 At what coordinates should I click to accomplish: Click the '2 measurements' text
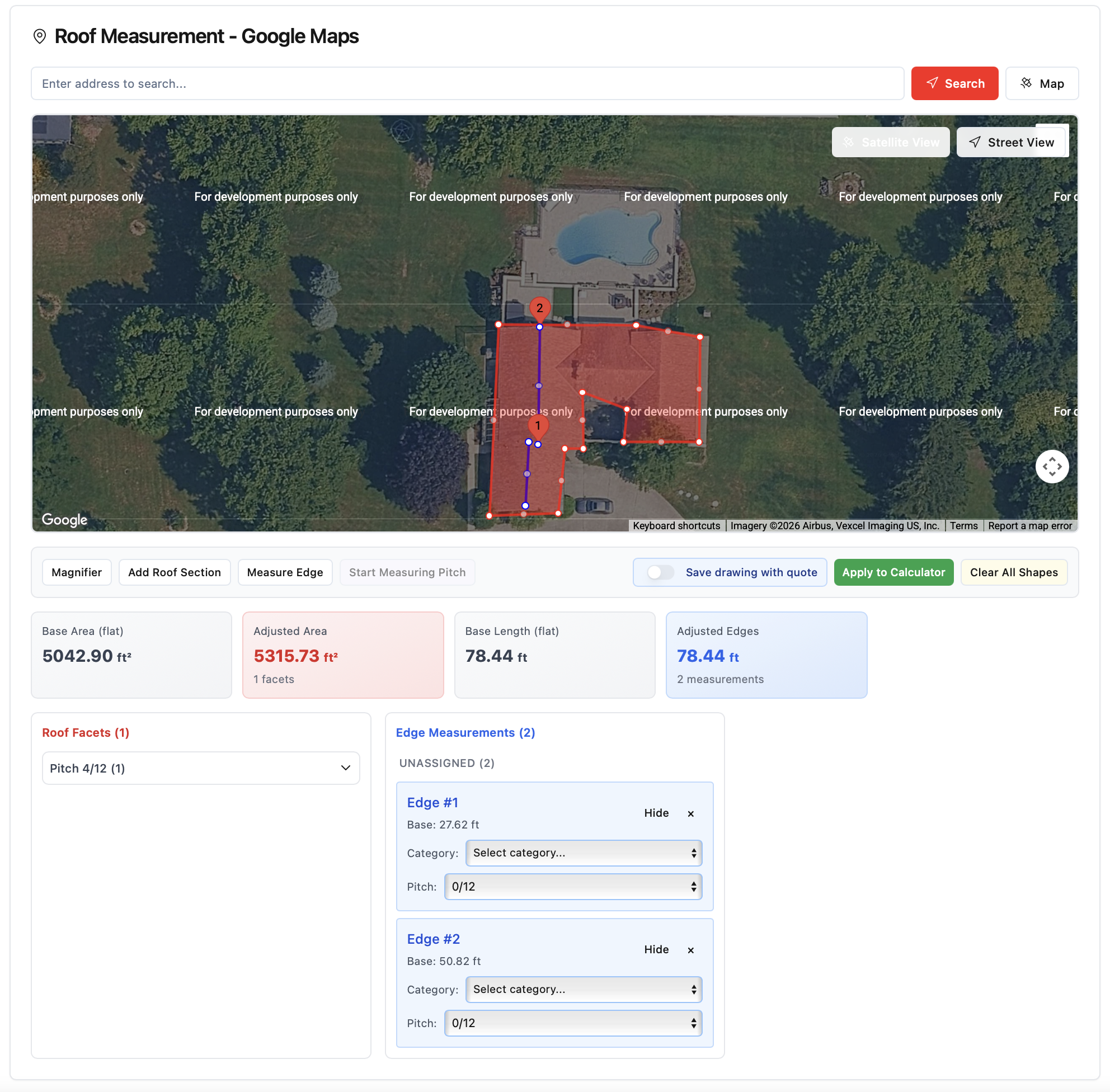click(x=721, y=679)
